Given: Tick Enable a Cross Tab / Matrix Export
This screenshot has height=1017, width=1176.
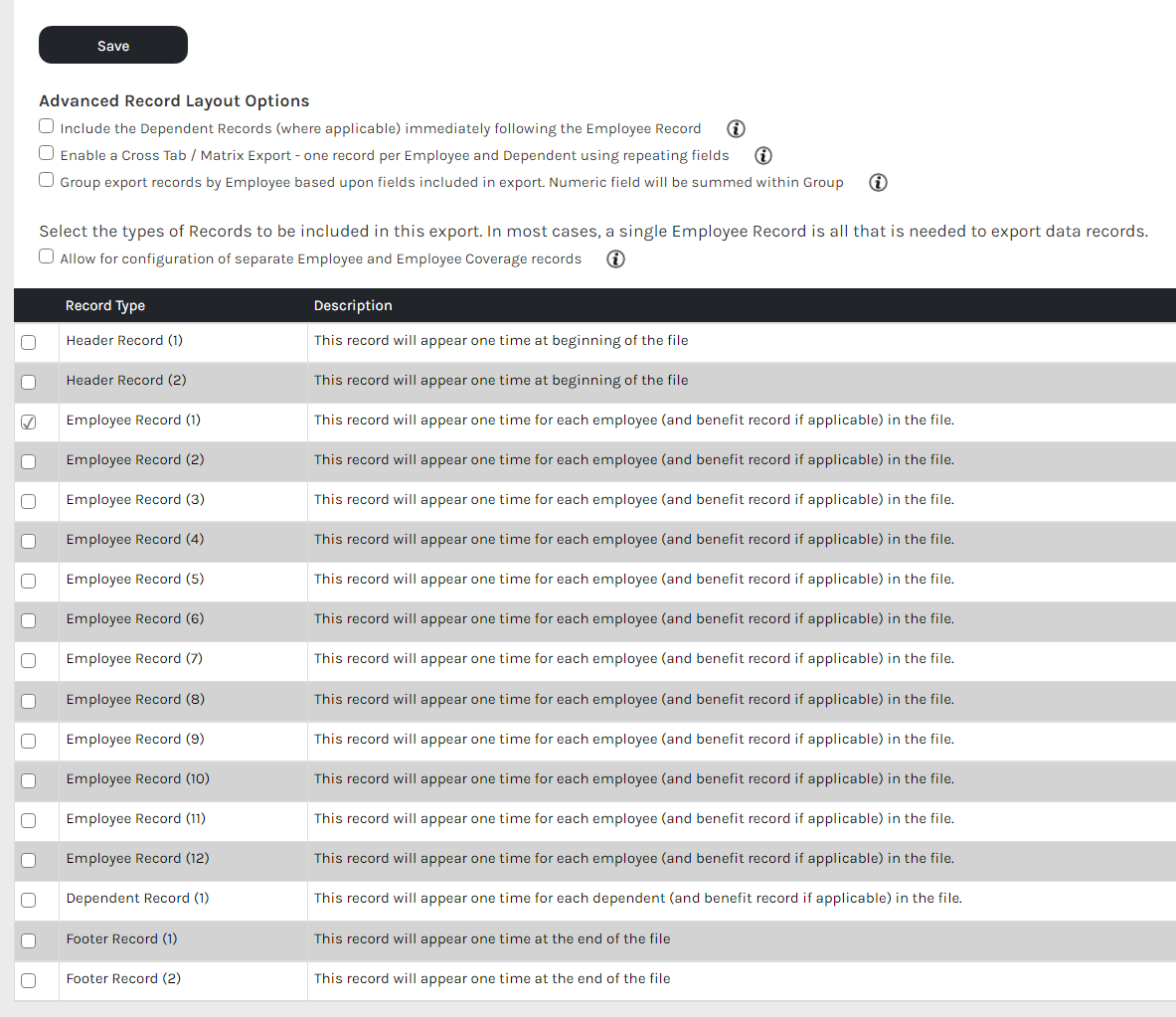Looking at the screenshot, I should [47, 153].
